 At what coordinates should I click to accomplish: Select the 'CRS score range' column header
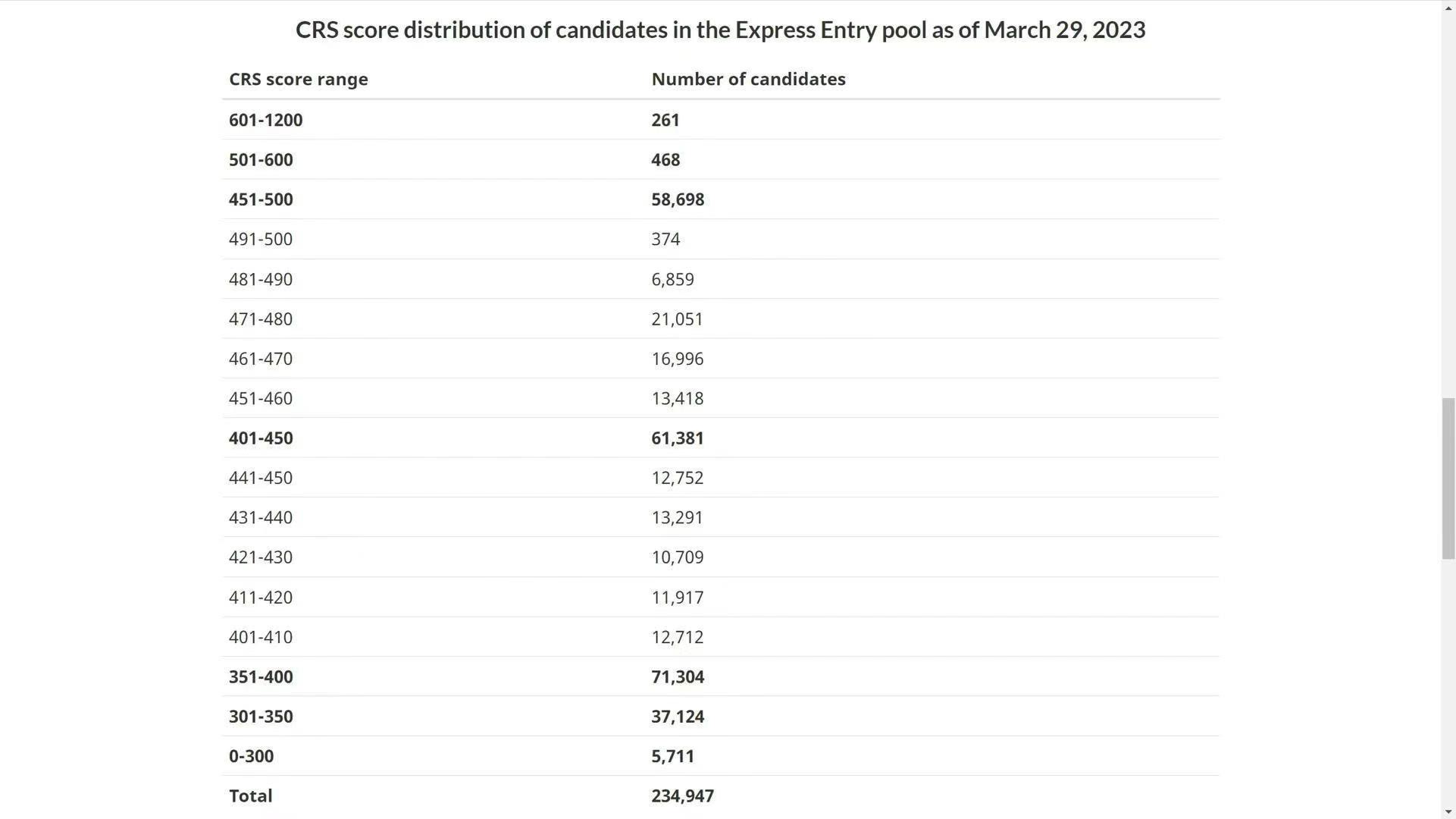pyautogui.click(x=299, y=79)
